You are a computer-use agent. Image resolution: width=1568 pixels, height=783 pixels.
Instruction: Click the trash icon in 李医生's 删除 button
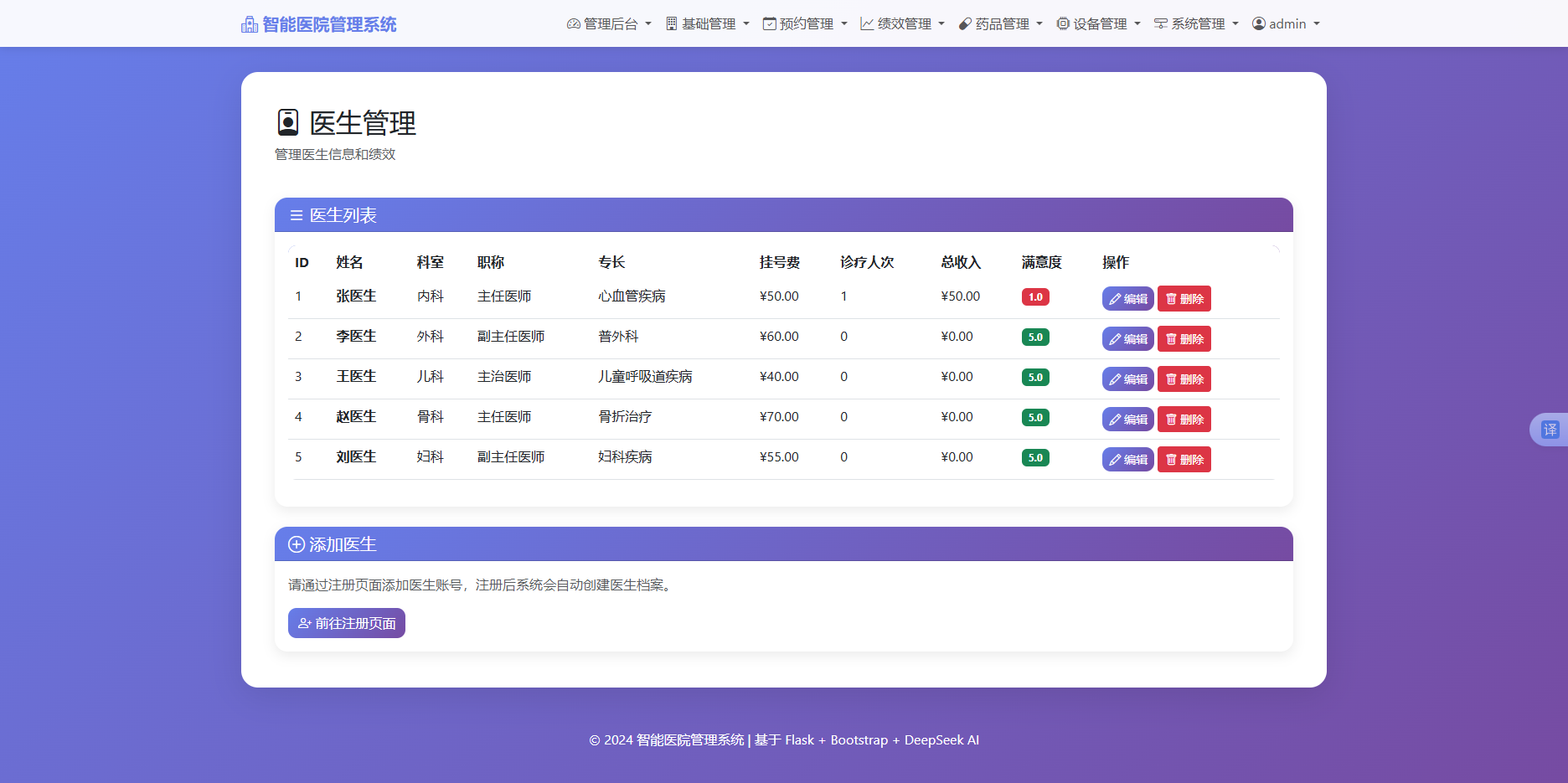click(x=1172, y=338)
